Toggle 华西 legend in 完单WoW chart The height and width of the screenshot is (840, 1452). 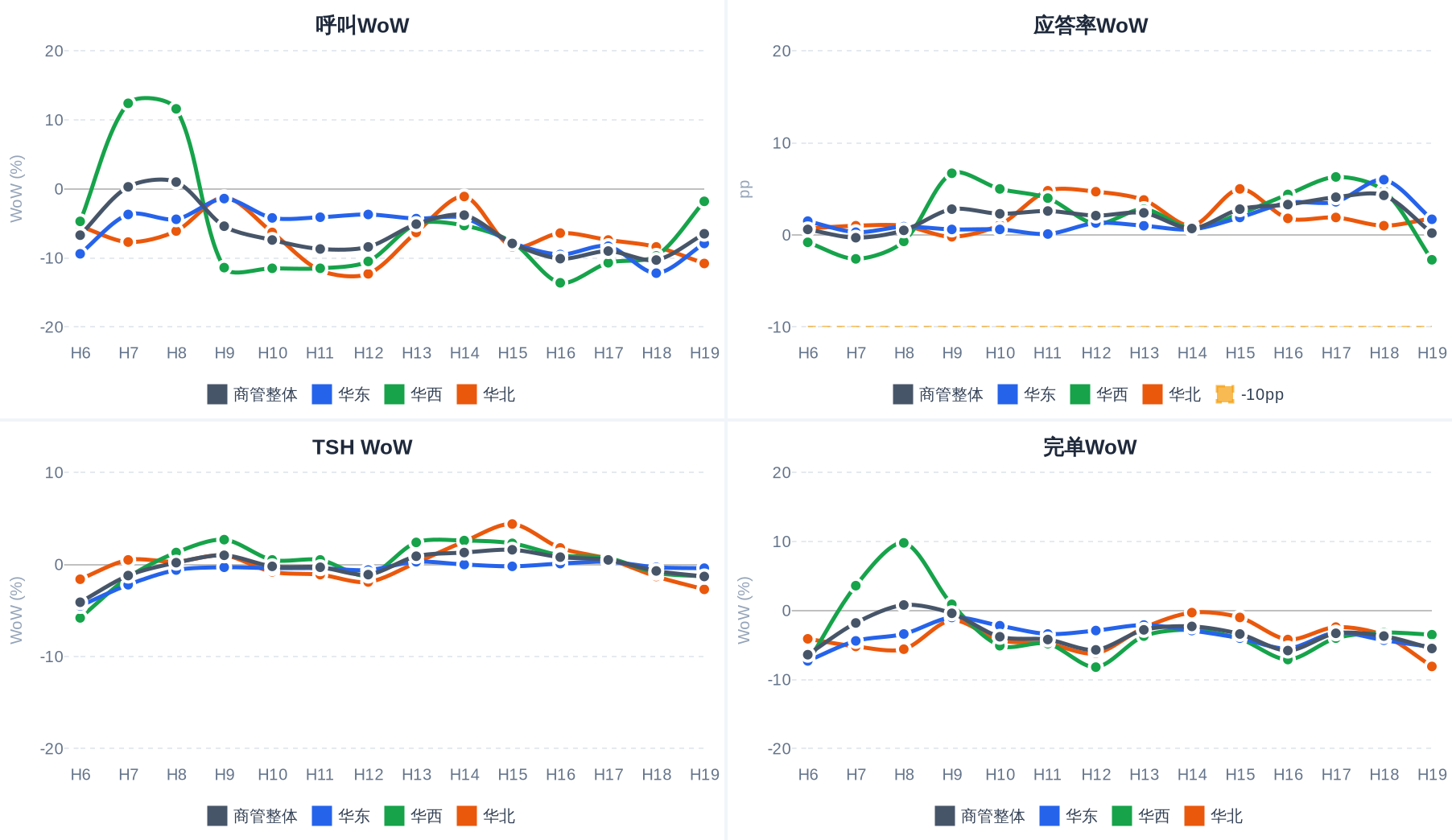(1141, 816)
